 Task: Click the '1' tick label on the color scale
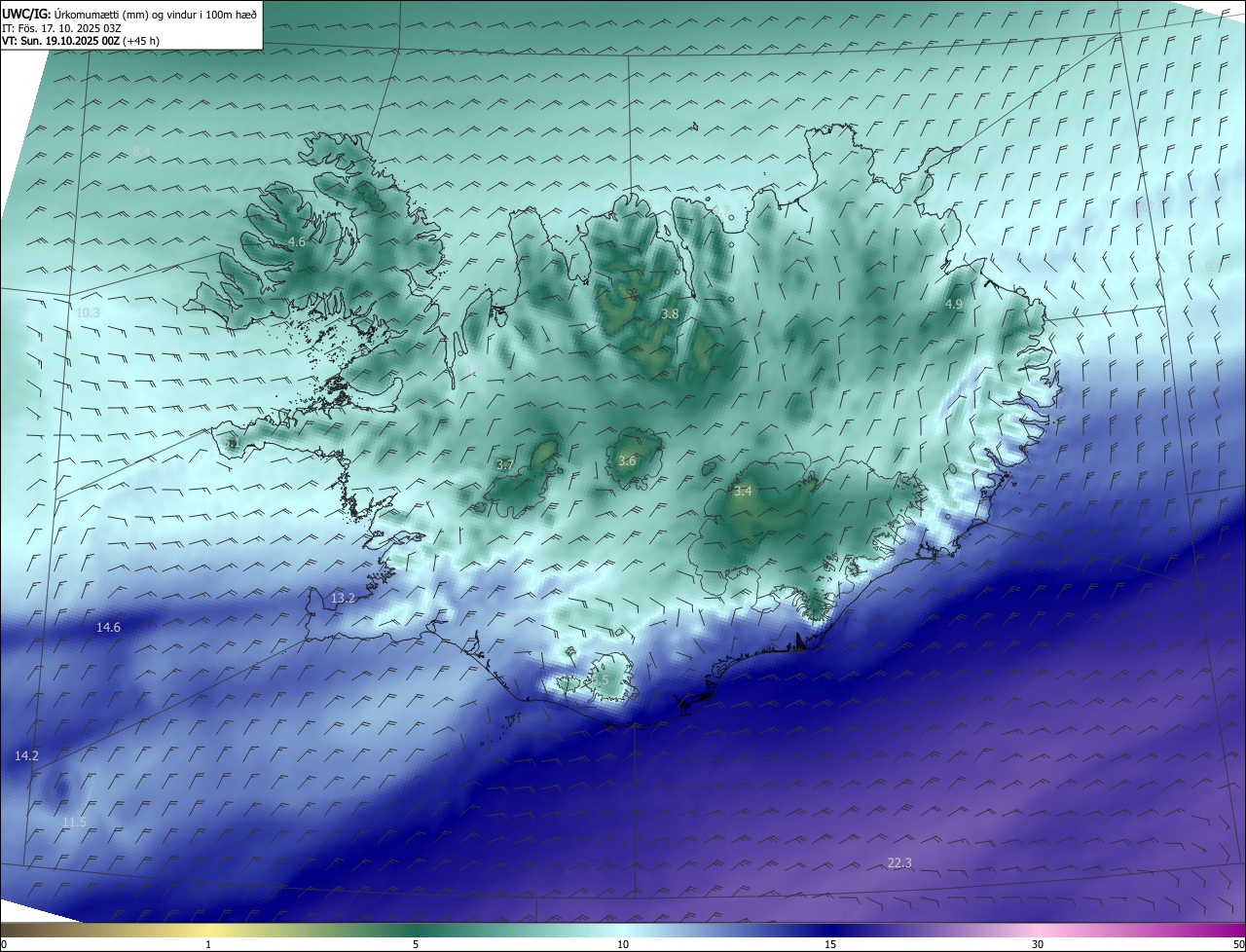[208, 944]
